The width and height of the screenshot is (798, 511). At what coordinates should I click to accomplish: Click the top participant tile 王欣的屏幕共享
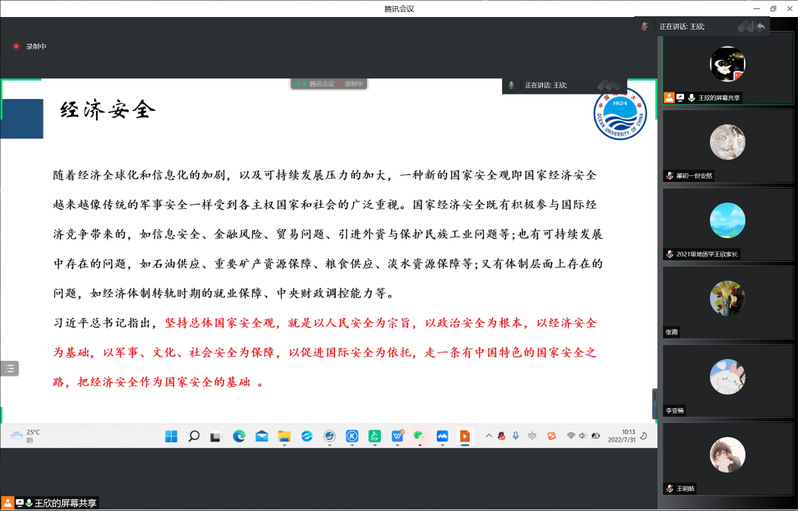(x=727, y=68)
